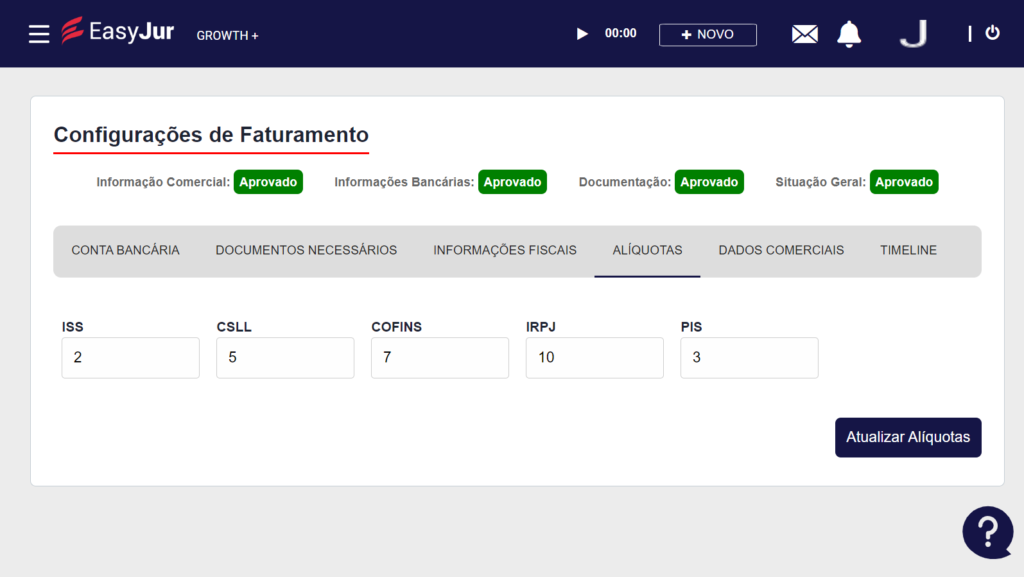Click the ISS input field
1024x577 pixels.
(x=131, y=358)
